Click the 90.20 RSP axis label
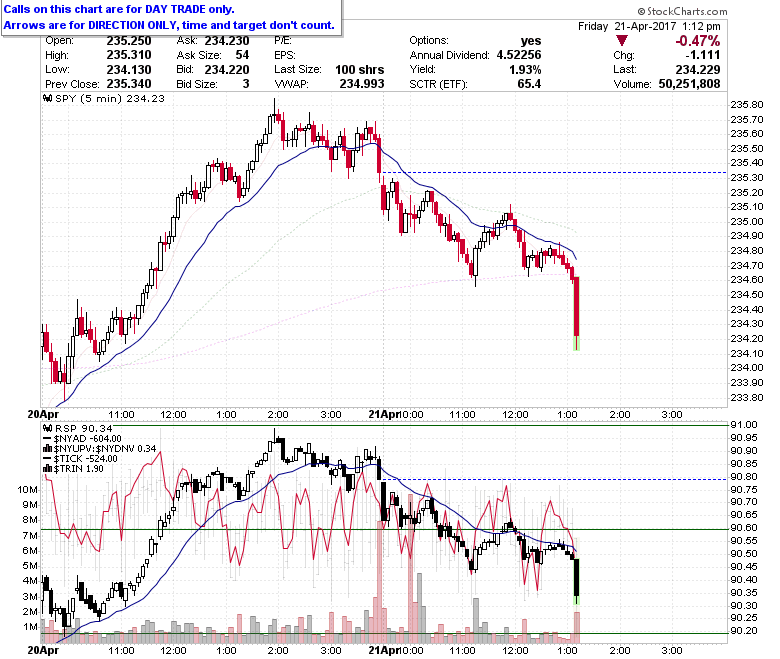The width and height of the screenshot is (780, 659). click(744, 631)
